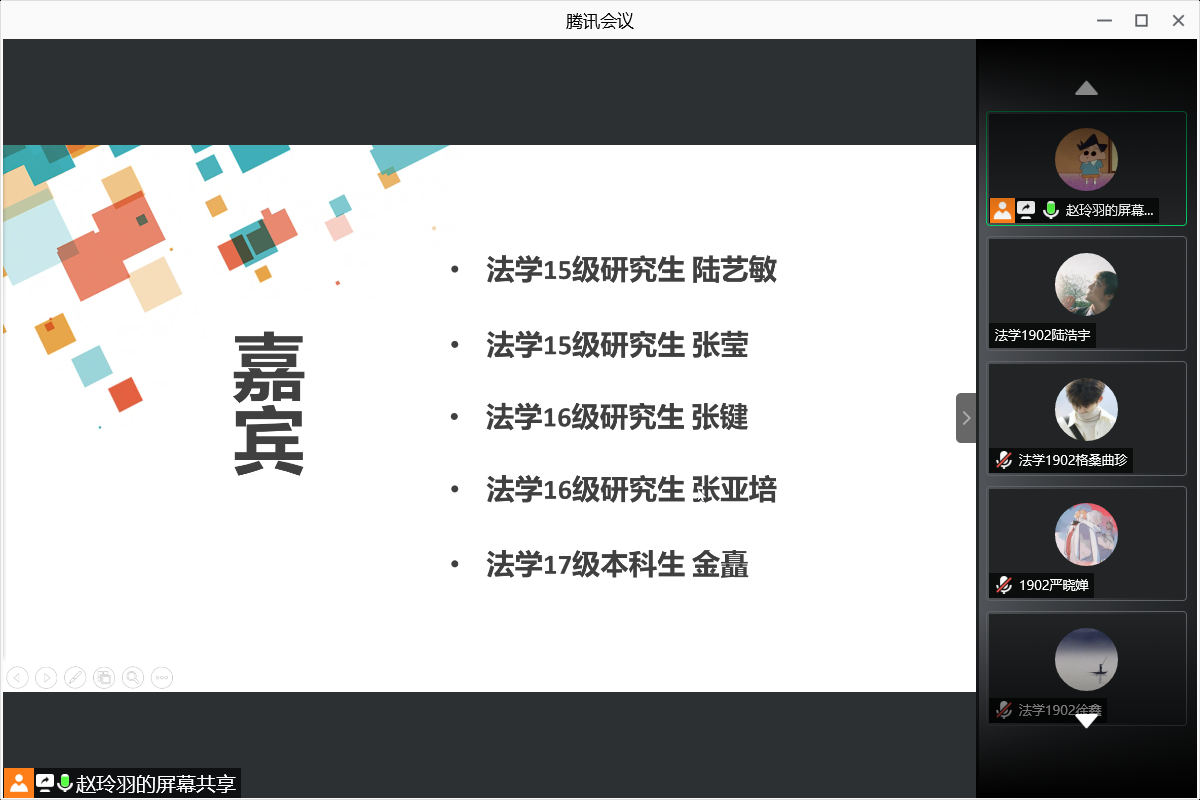Click the orange host icon at bottom-left
Image resolution: width=1200 pixels, height=800 pixels.
pyautogui.click(x=18, y=783)
